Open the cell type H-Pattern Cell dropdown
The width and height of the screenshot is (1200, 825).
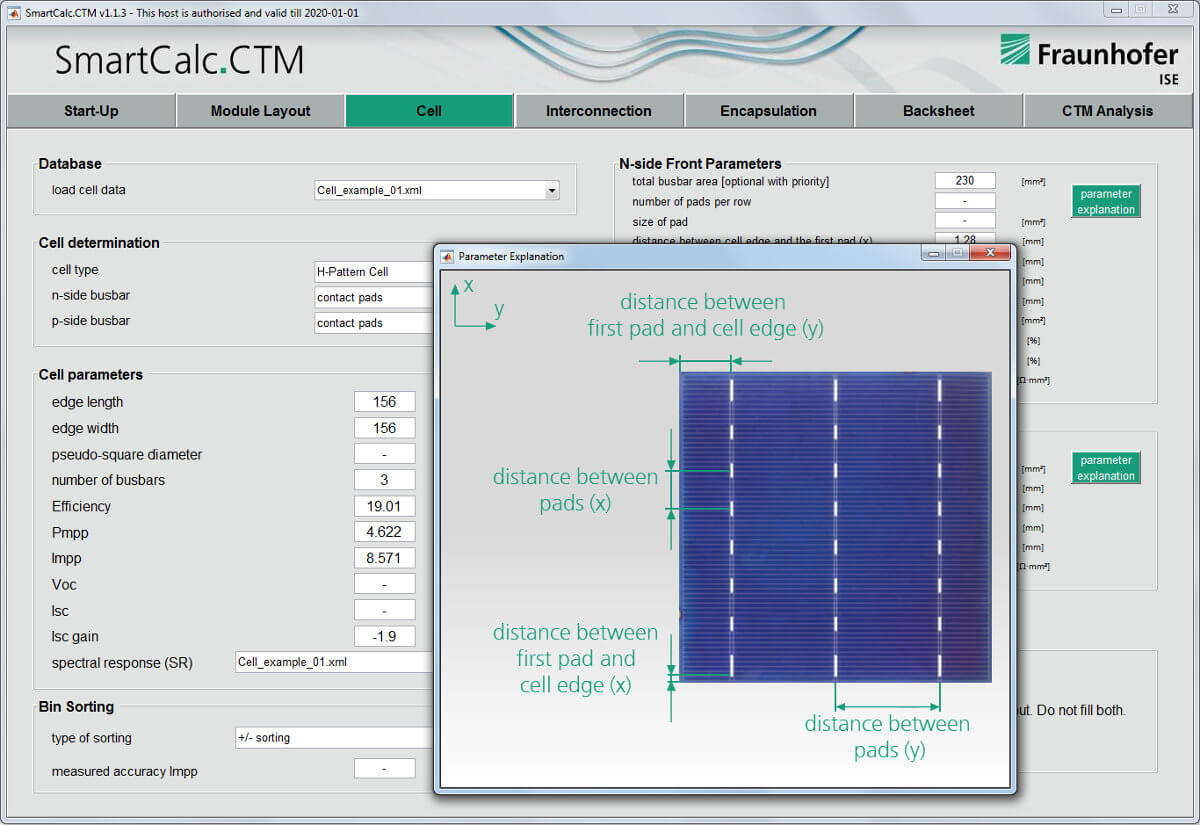(375, 271)
